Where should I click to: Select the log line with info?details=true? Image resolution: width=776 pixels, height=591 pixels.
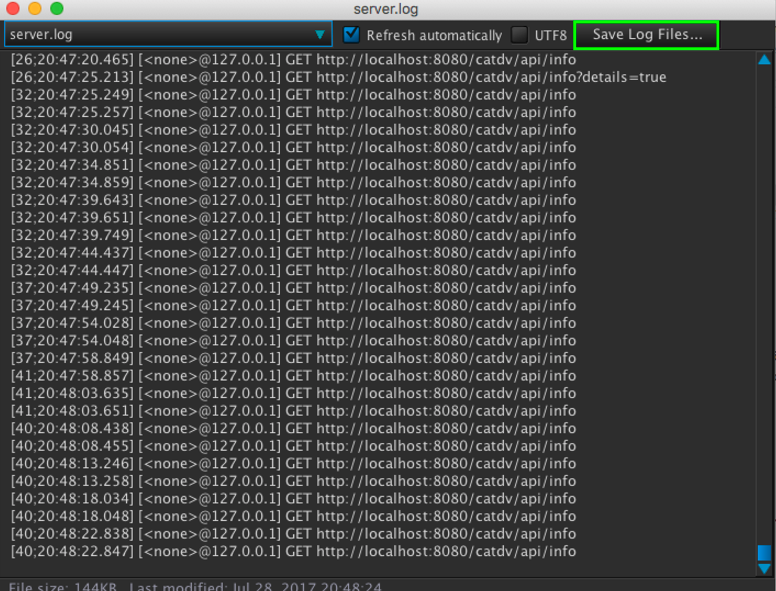(x=339, y=77)
